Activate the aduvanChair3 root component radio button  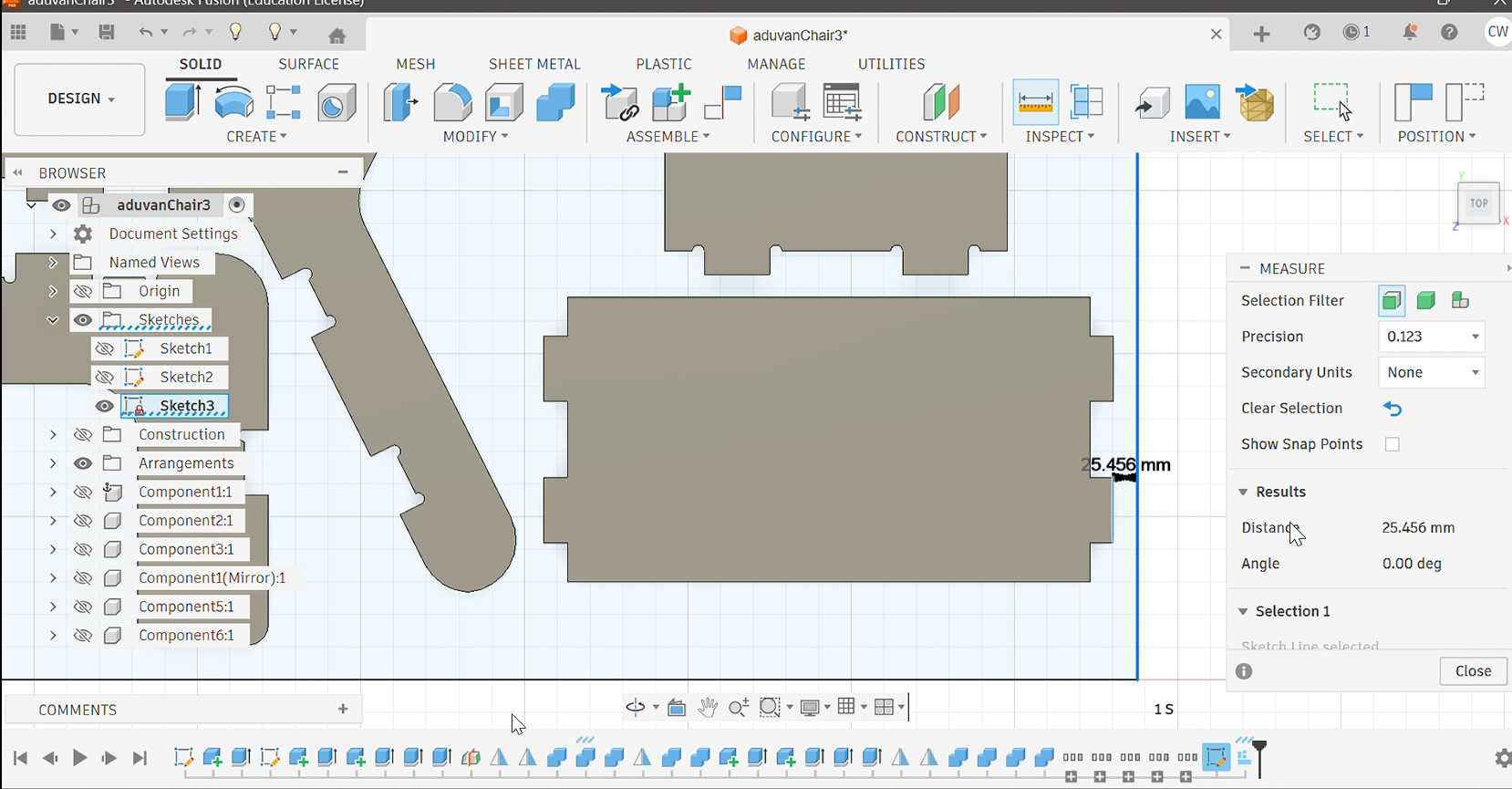[237, 205]
